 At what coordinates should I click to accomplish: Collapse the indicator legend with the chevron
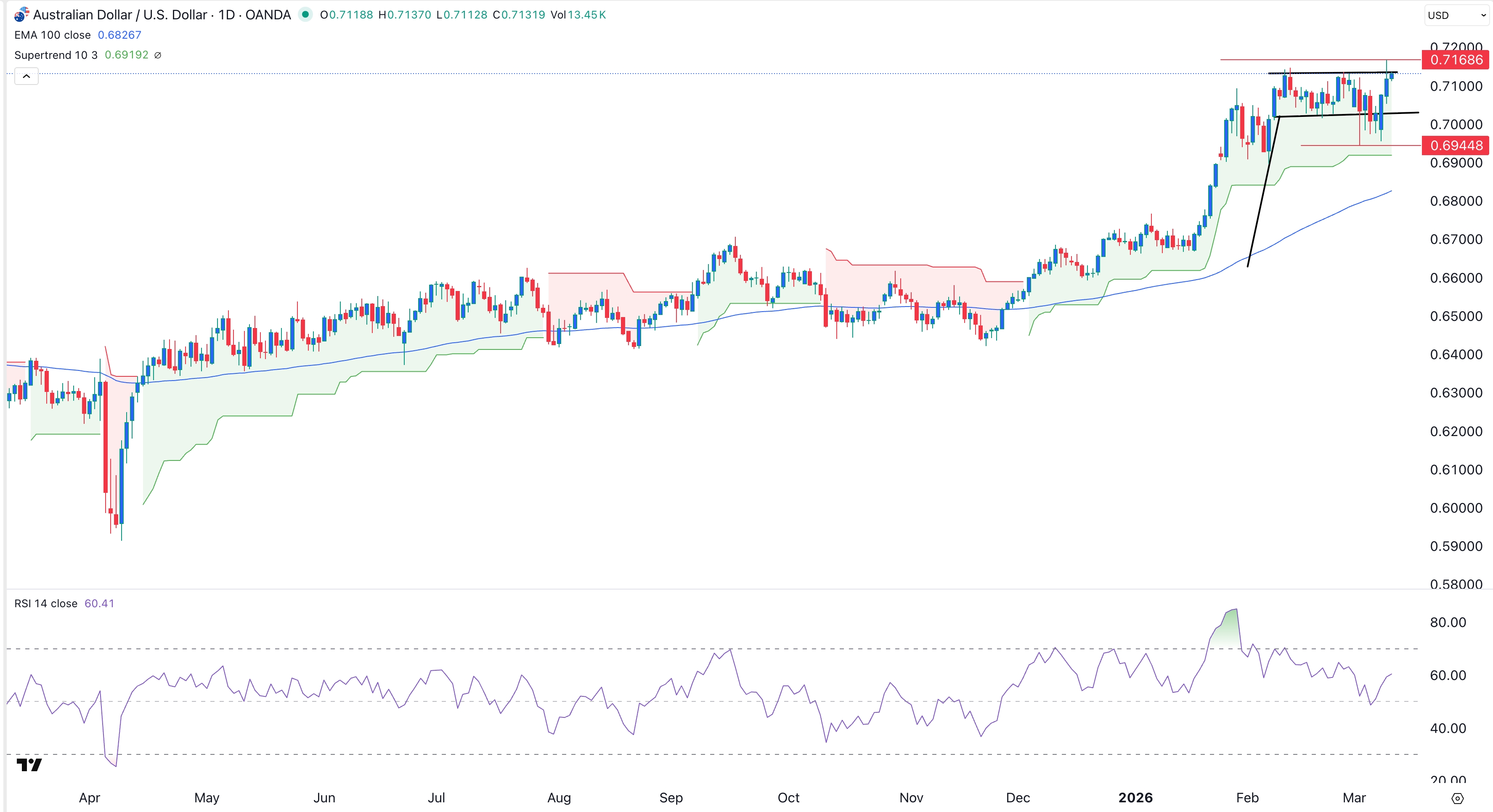click(x=26, y=76)
